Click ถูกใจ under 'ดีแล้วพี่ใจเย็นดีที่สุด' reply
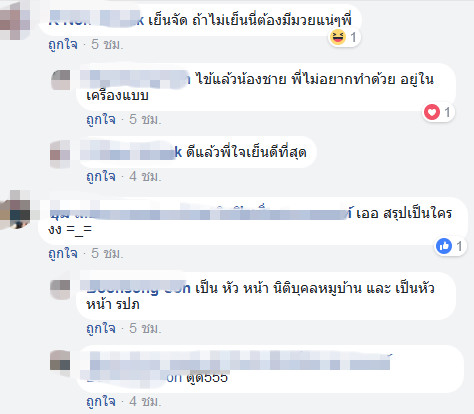The image size is (474, 414). (x=101, y=177)
